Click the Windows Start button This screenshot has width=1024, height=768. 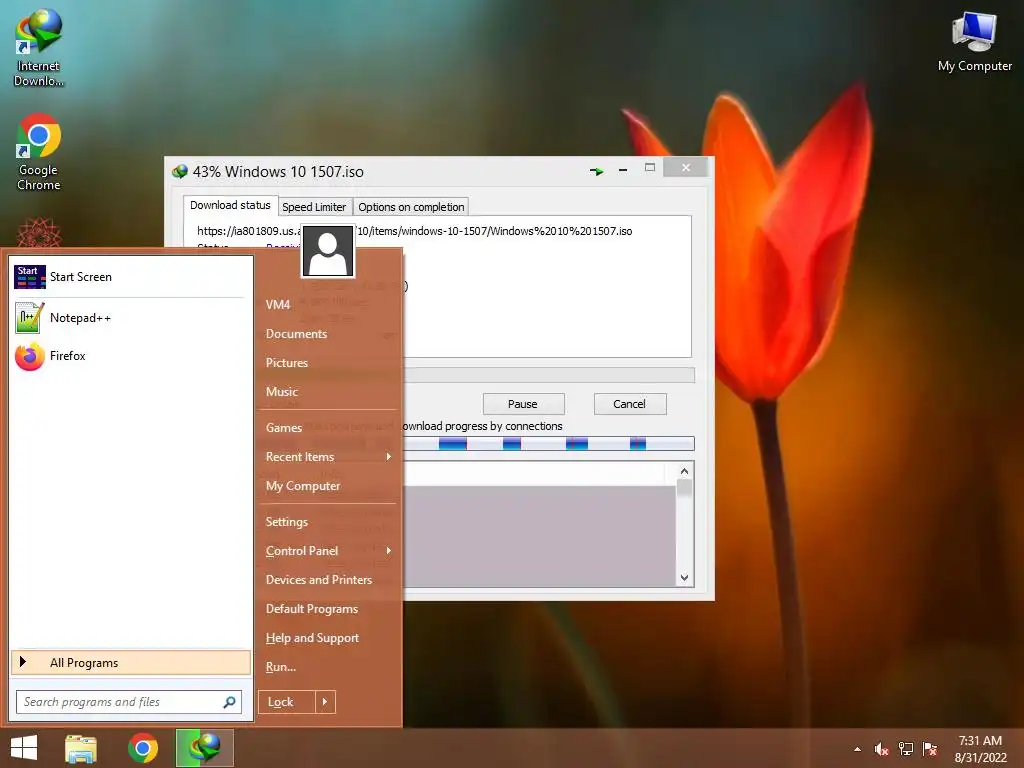[24, 748]
